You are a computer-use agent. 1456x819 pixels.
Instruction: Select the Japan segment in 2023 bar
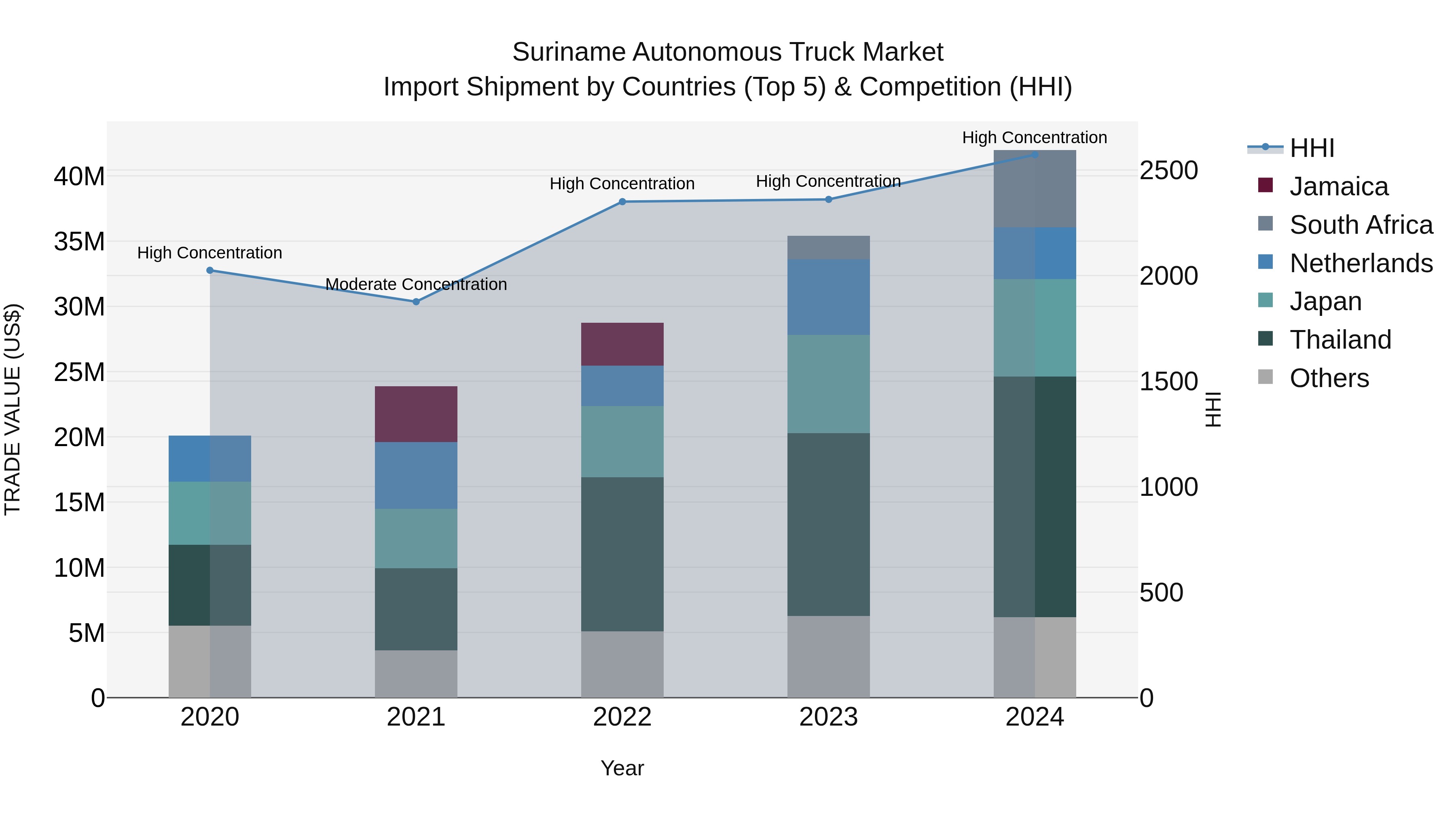(x=829, y=384)
